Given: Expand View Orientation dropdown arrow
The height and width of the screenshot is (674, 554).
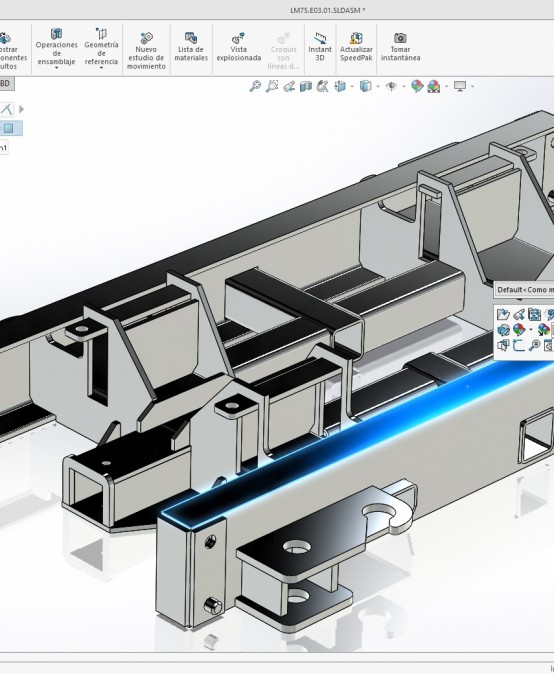Looking at the screenshot, I should pos(352,87).
